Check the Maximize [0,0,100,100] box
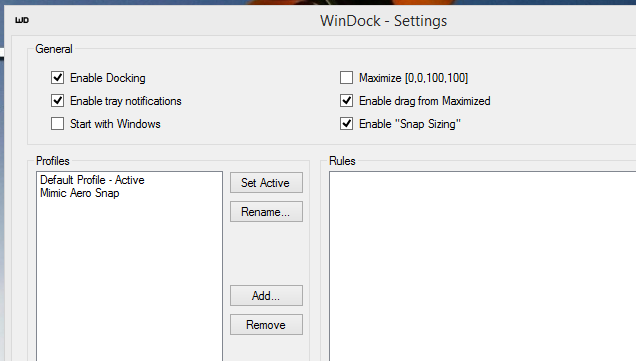The width and height of the screenshot is (636, 361). tap(346, 77)
